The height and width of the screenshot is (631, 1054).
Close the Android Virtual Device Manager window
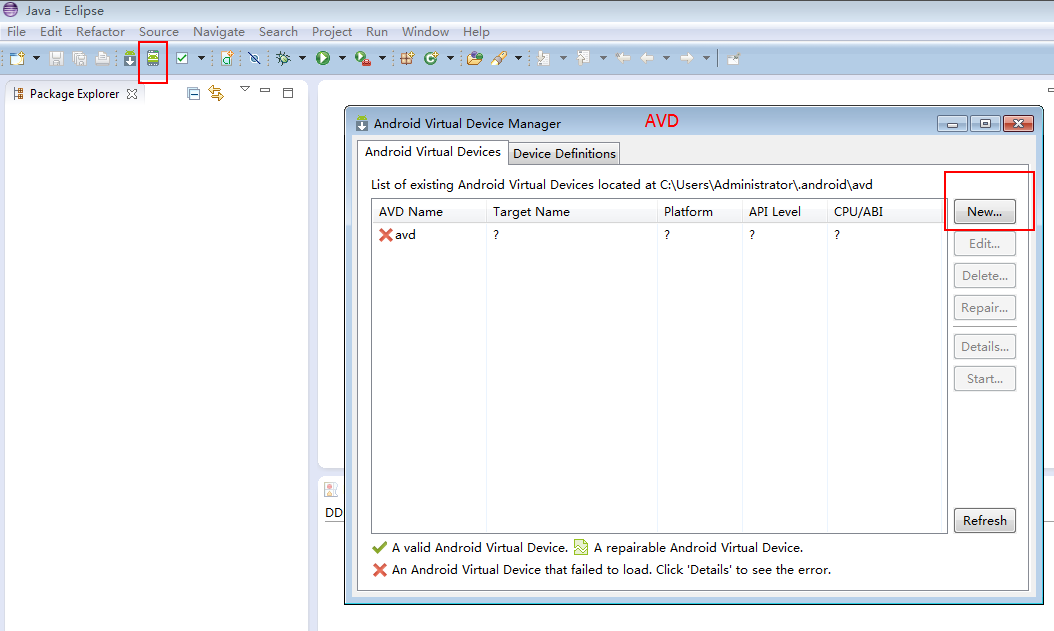1018,124
